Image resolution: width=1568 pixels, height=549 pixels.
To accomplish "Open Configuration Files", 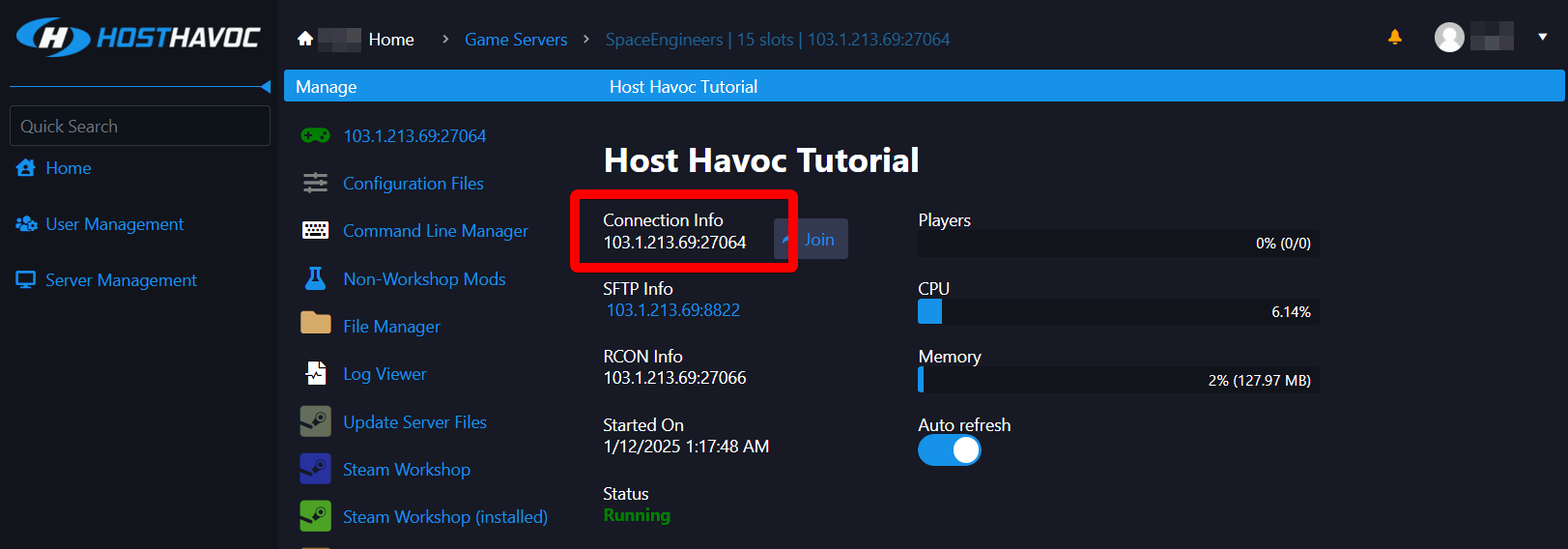I will point(413,184).
